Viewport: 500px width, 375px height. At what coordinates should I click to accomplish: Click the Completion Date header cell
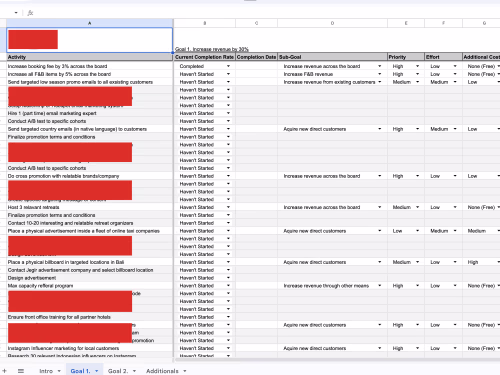coord(256,57)
